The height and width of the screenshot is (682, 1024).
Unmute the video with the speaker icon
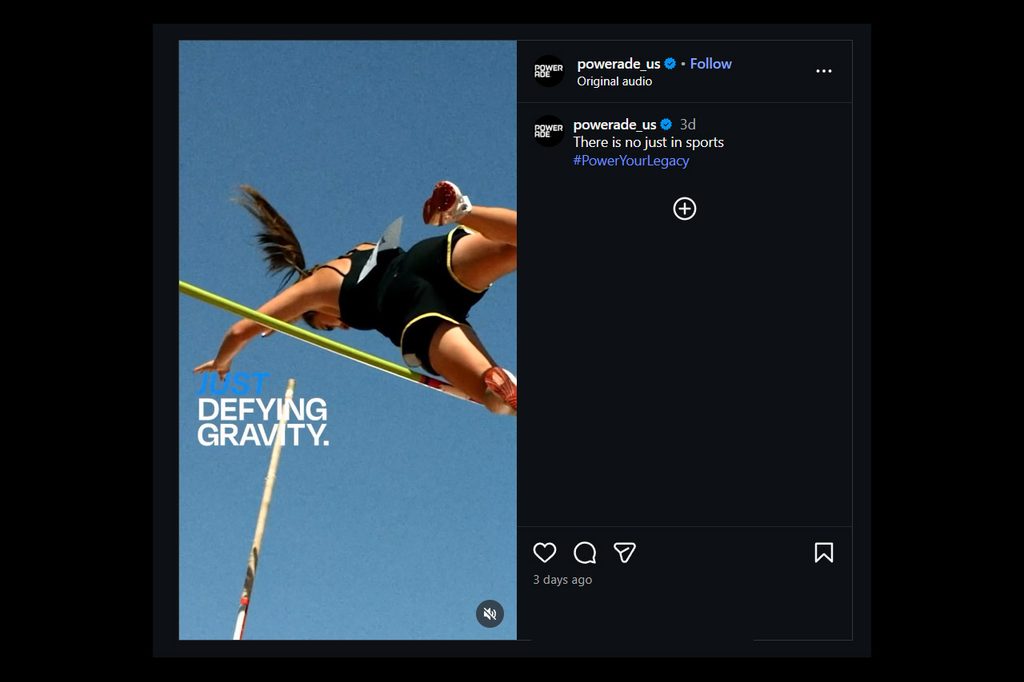pyautogui.click(x=490, y=613)
